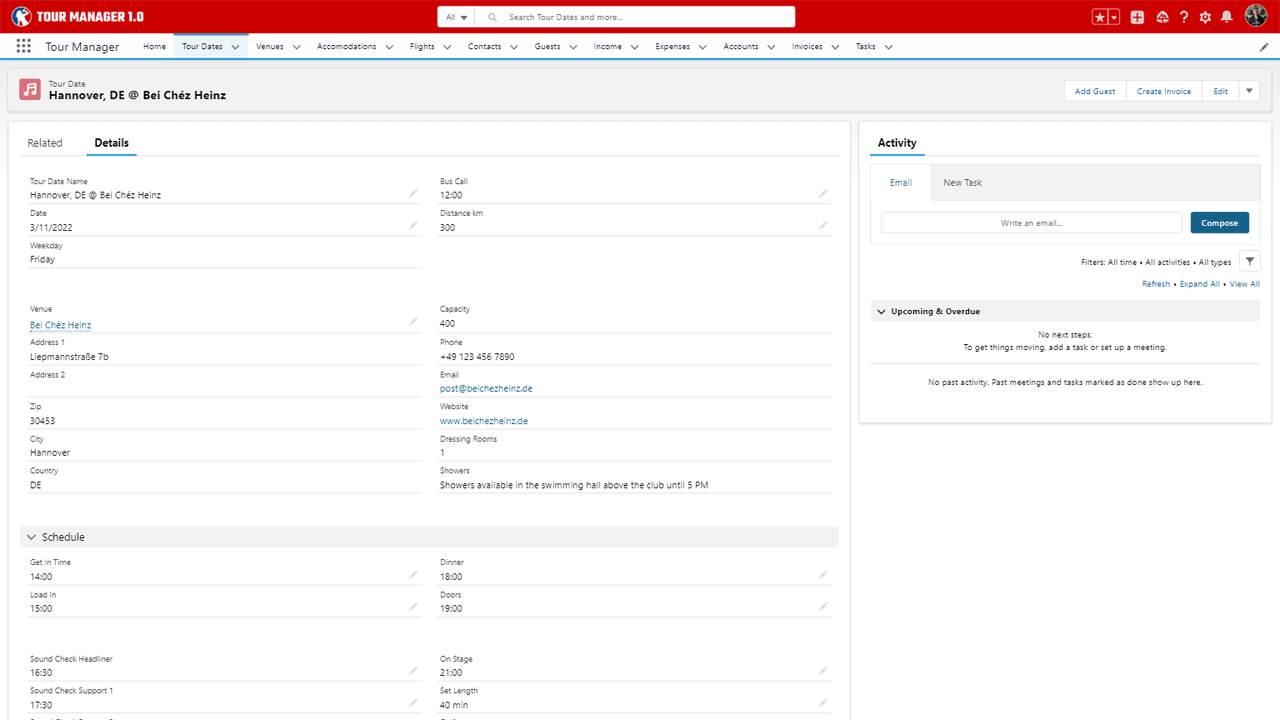The height and width of the screenshot is (720, 1280).
Task: Click the Tour Manager logo
Action: click(77, 17)
